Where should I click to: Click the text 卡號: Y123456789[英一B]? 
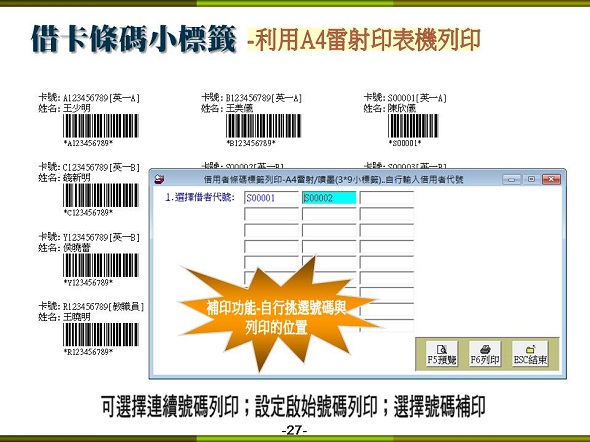click(x=89, y=237)
